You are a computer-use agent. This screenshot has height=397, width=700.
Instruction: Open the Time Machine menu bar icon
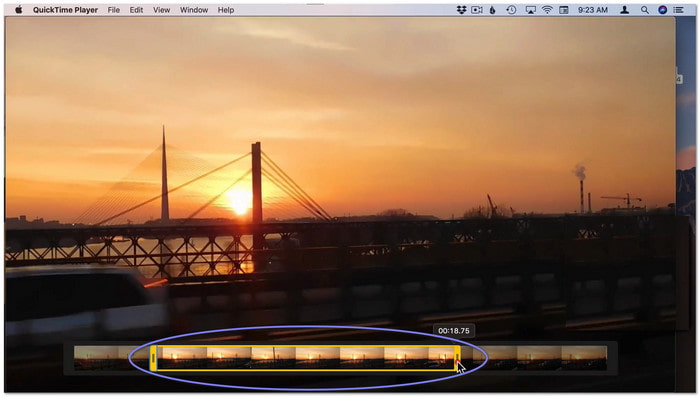[511, 9]
